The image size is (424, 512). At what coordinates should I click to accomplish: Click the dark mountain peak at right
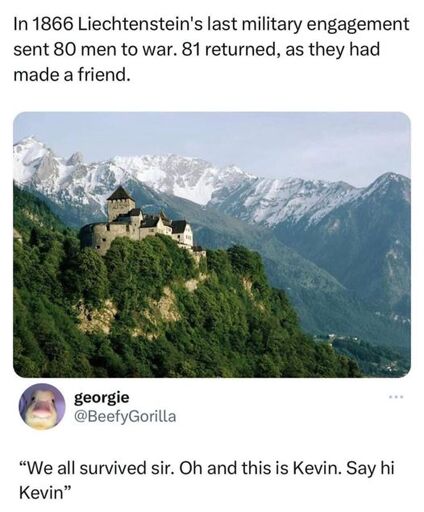[x=388, y=183]
